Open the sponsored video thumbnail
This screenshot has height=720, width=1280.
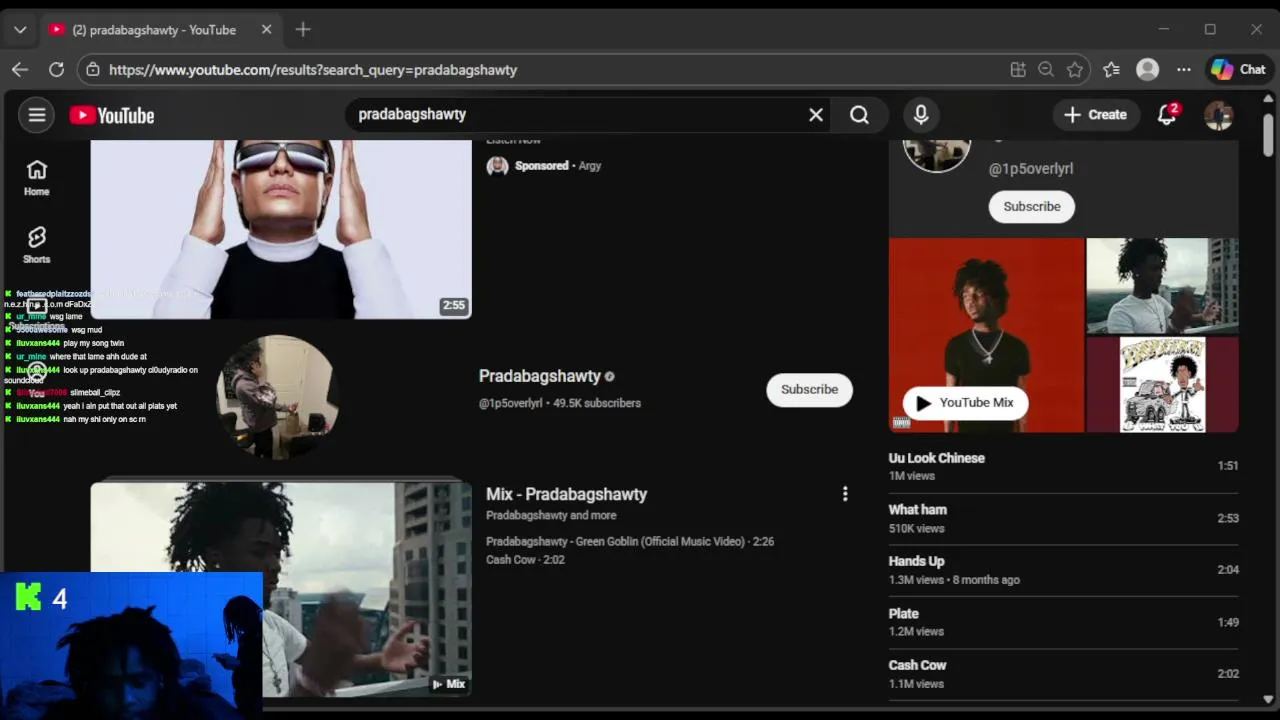click(281, 229)
